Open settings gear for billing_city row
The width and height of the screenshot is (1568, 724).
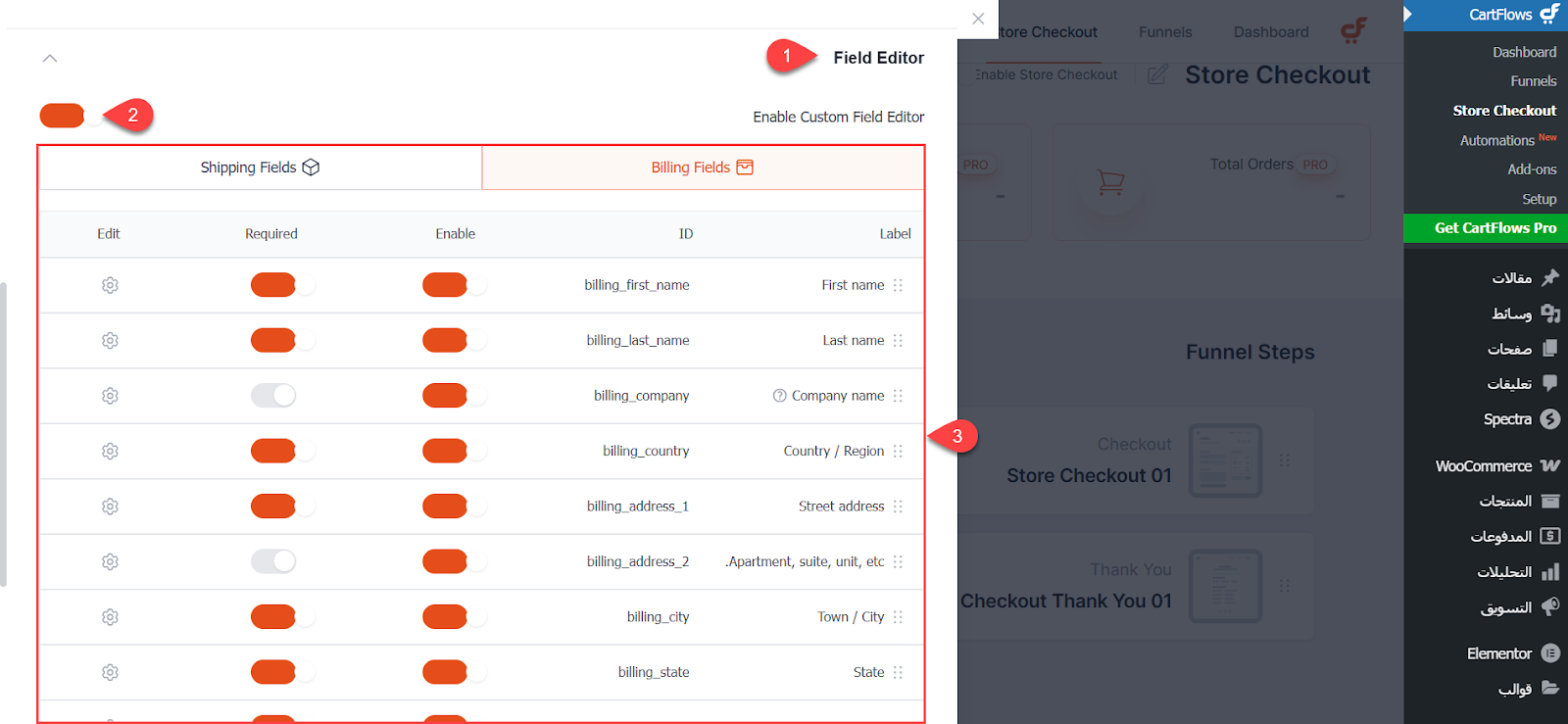[x=110, y=617]
